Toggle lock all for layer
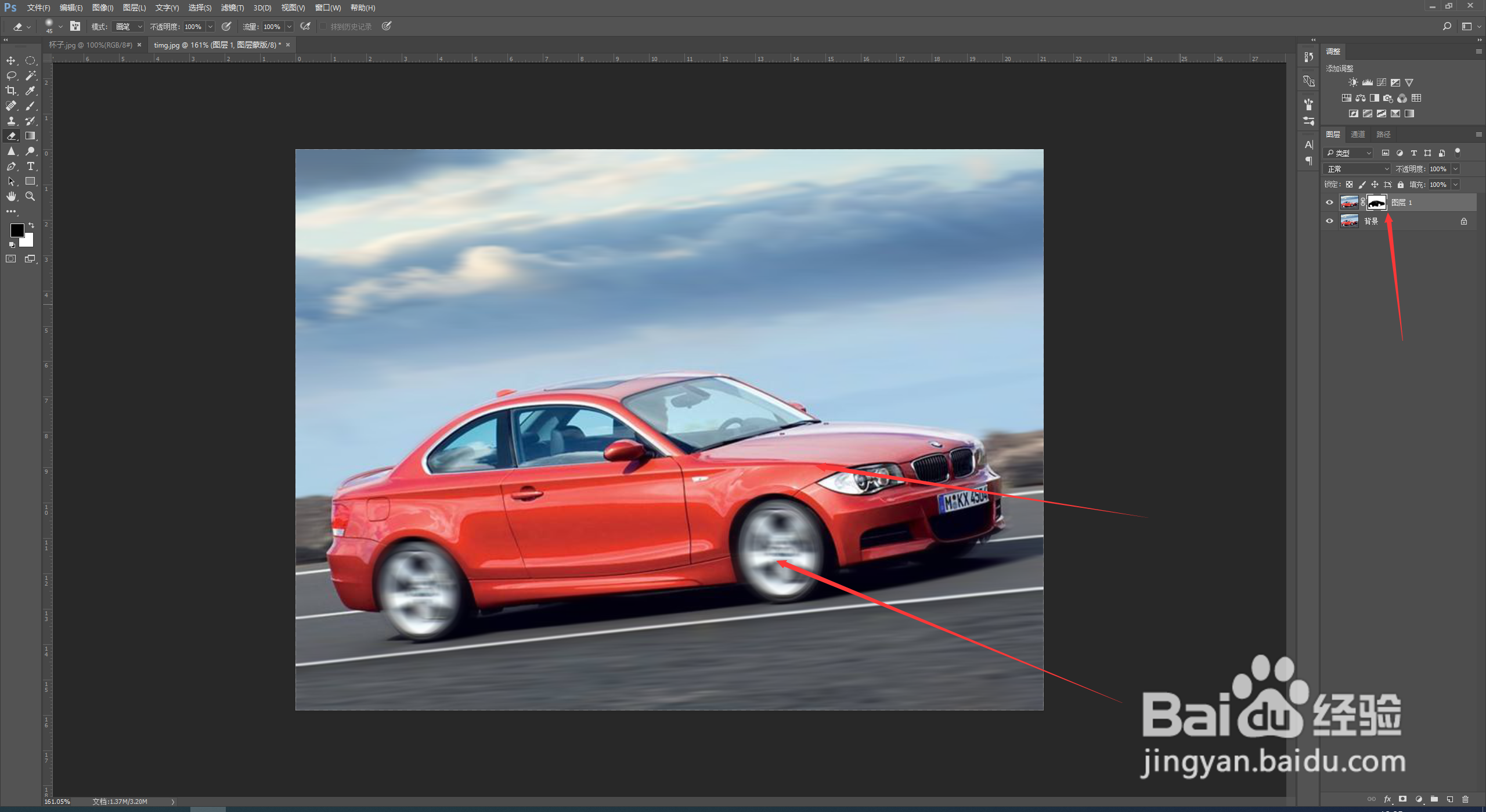 point(1401,185)
